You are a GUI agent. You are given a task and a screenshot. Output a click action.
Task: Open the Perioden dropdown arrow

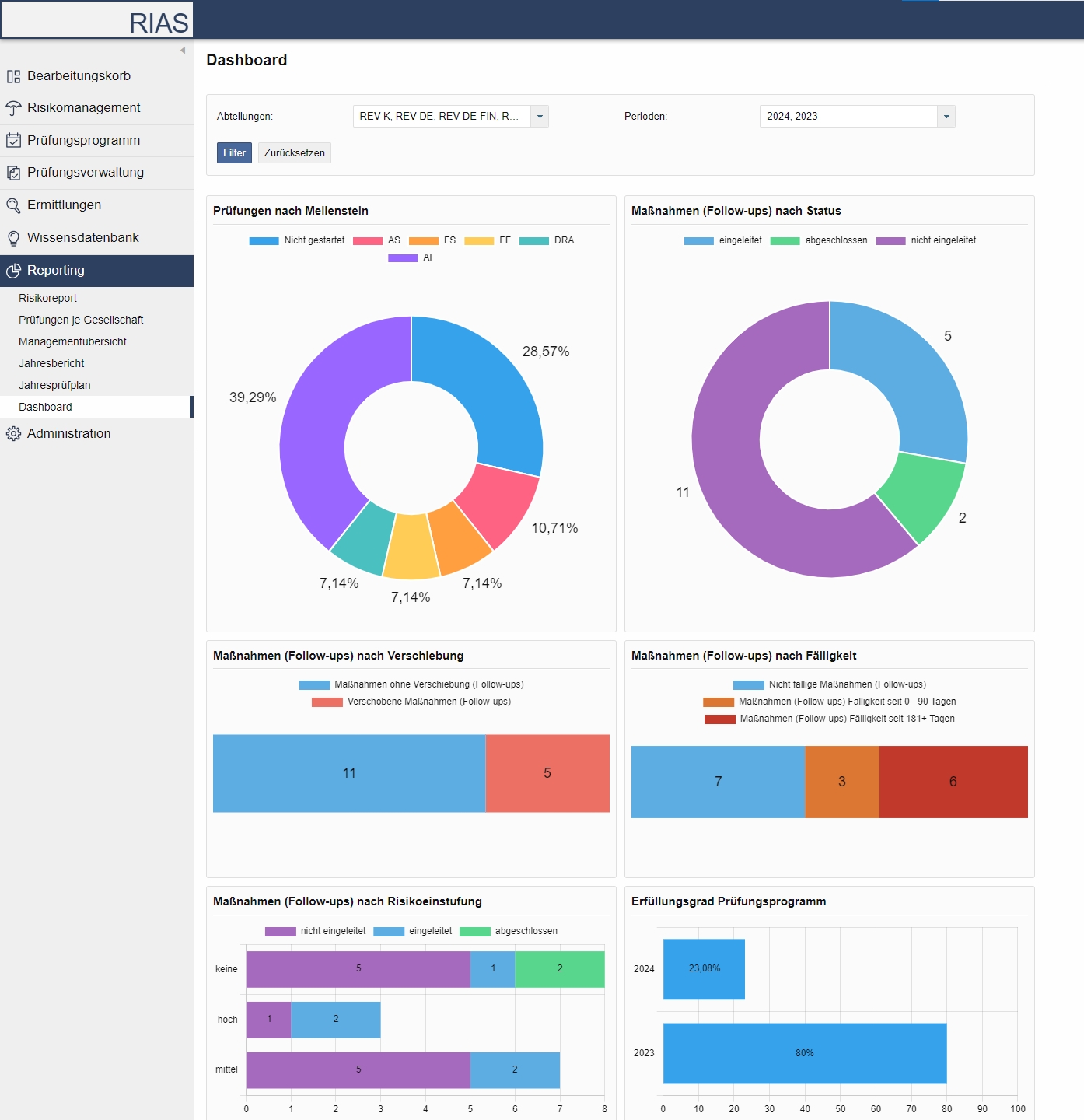(x=946, y=117)
